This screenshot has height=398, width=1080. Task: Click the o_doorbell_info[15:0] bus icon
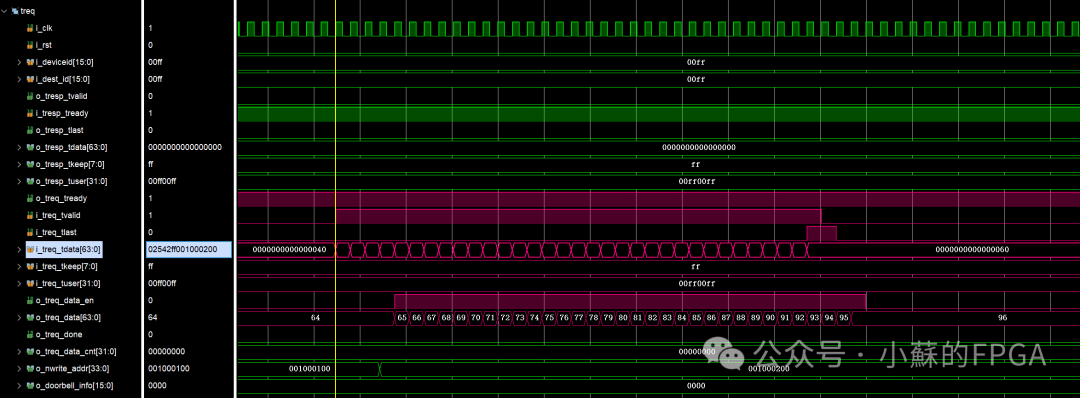click(30, 386)
